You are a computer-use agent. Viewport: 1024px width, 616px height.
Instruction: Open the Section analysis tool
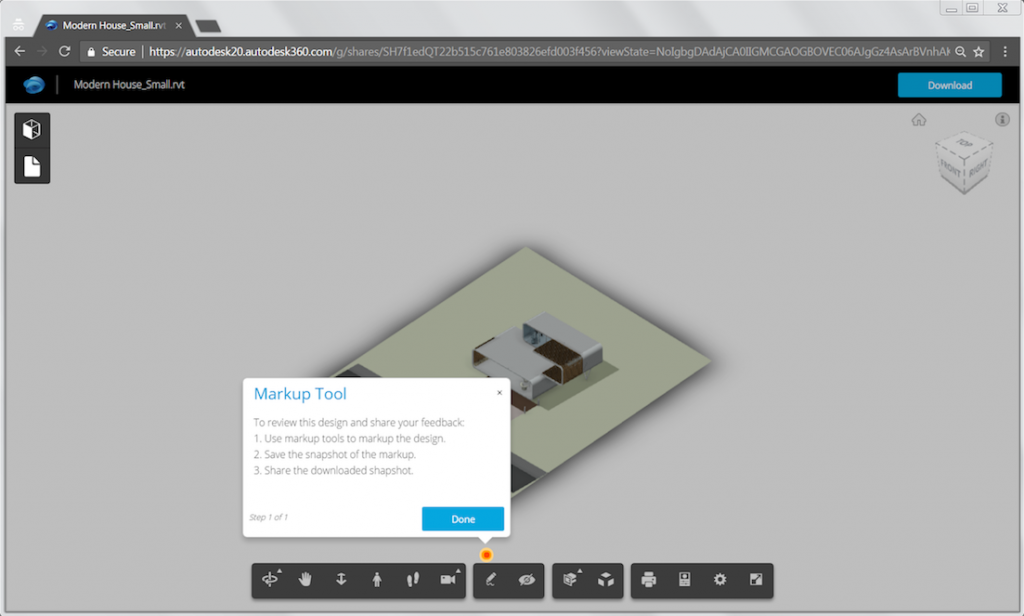(x=570, y=579)
